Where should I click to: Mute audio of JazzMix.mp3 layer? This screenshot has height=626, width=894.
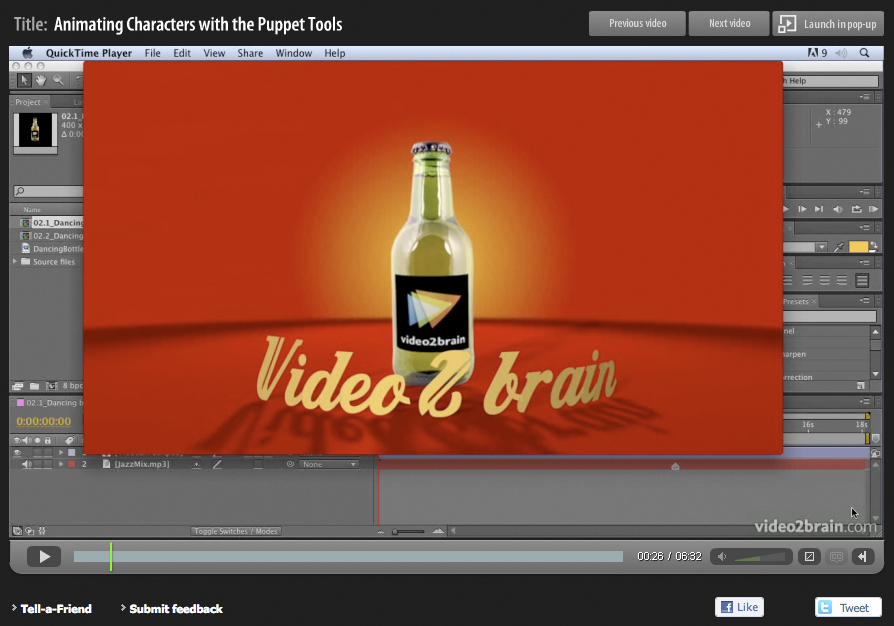click(27, 464)
